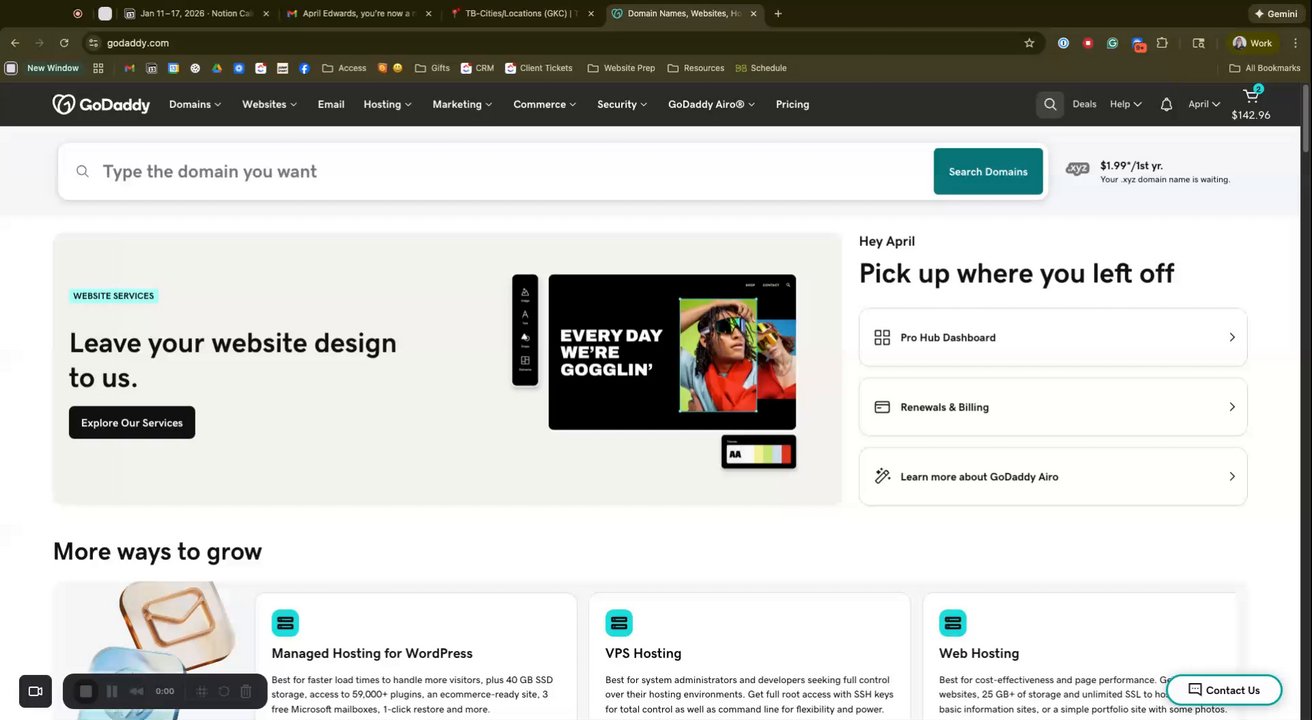This screenshot has width=1312, height=720.
Task: Click the Managed Hosting for WordPress icon
Action: pos(285,623)
